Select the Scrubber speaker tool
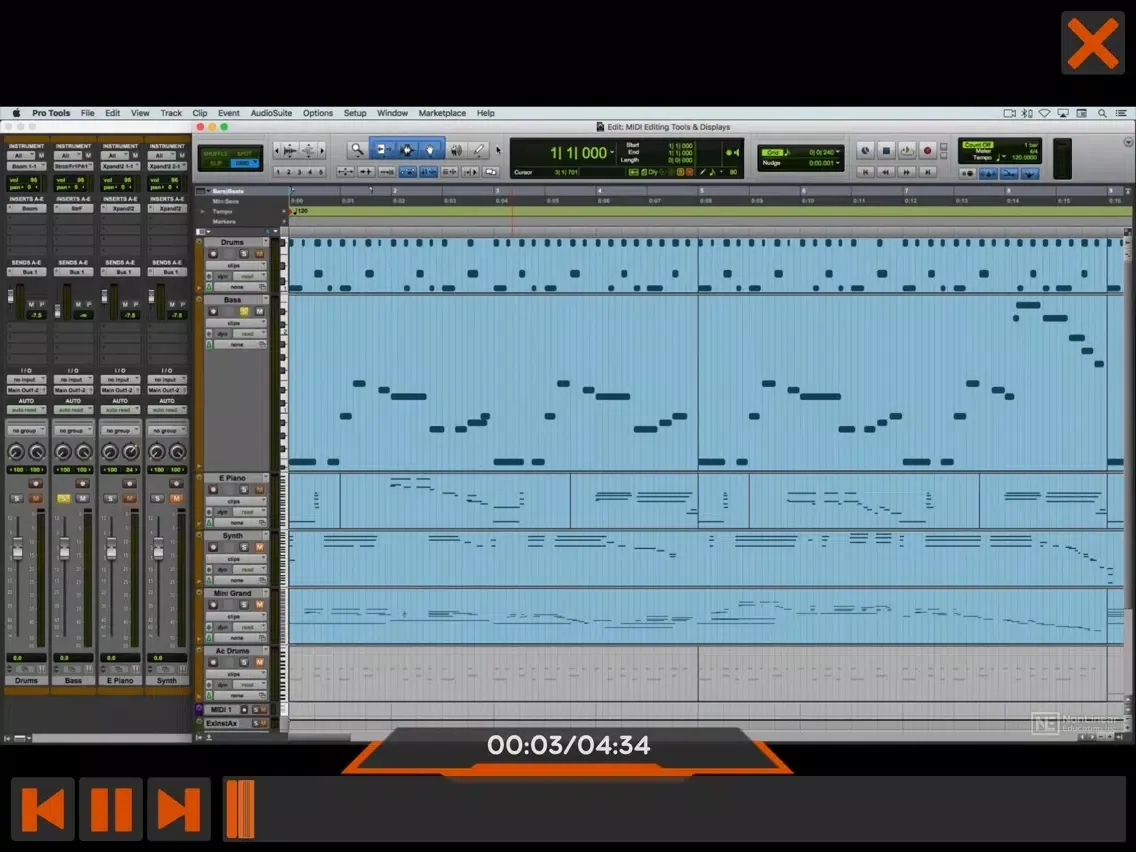 [x=456, y=150]
